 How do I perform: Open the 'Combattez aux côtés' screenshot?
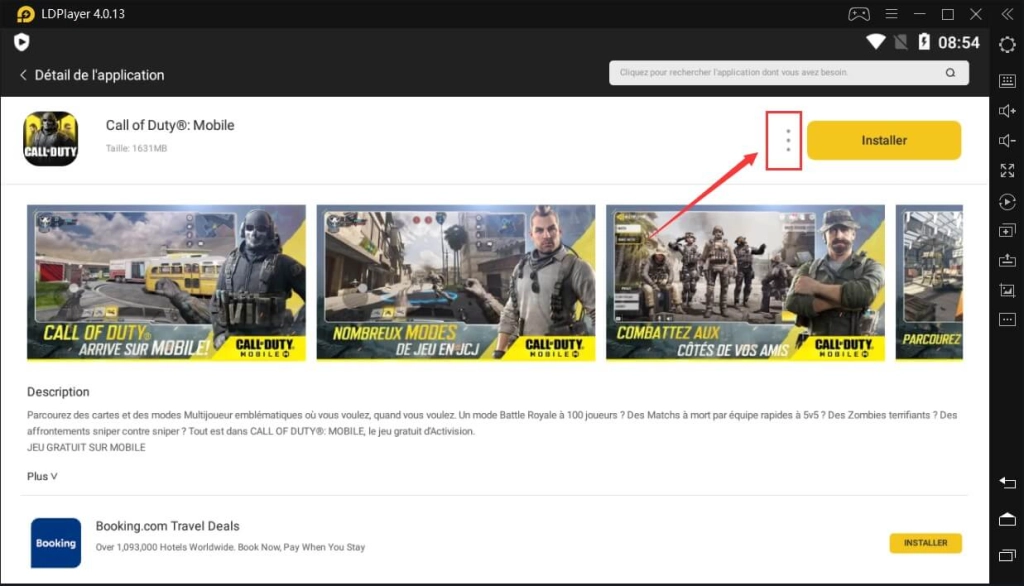coord(745,282)
